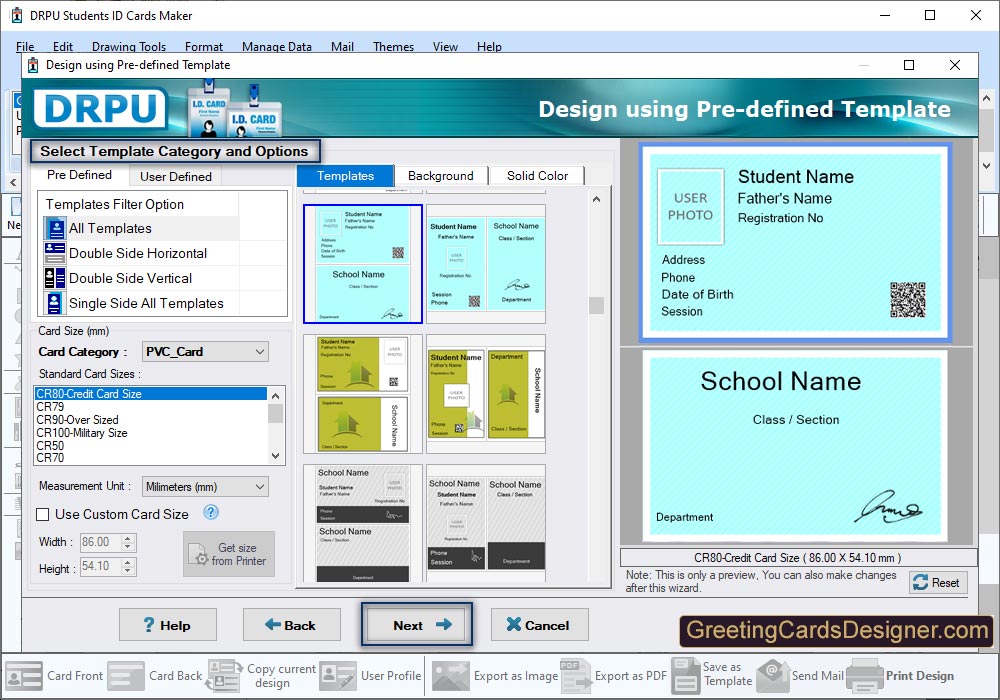The height and width of the screenshot is (700, 1000).
Task: Click the Save as Template icon
Action: pyautogui.click(x=686, y=676)
